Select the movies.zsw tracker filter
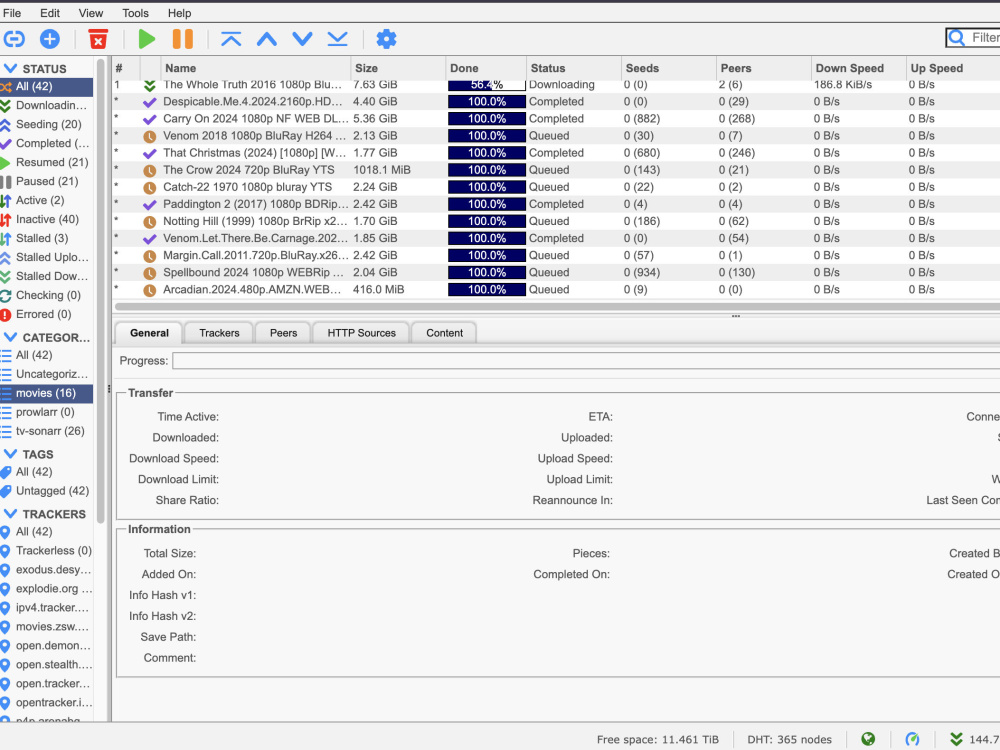This screenshot has height=750, width=1000. click(47, 626)
